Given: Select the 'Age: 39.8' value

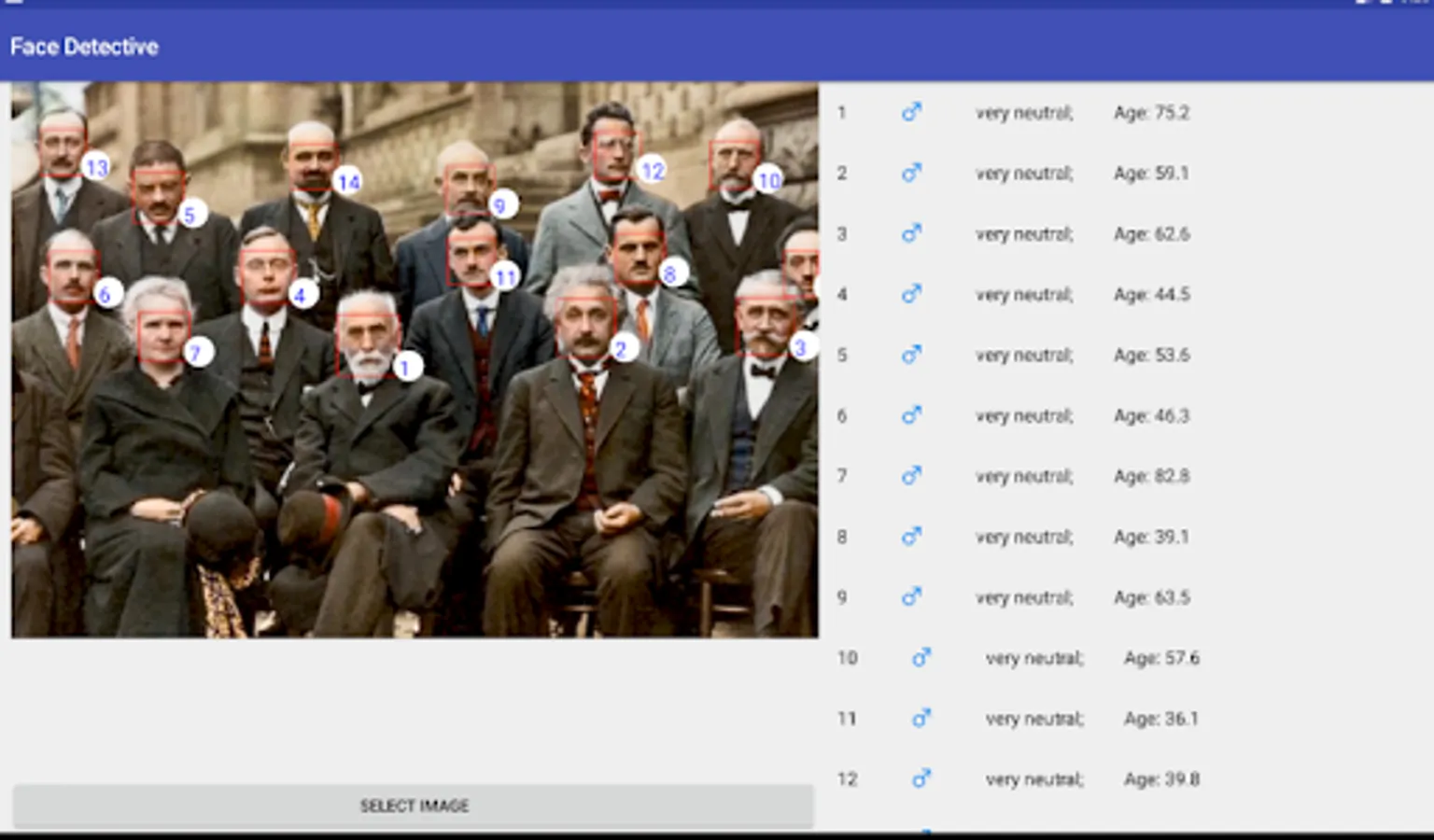Looking at the screenshot, I should (1161, 779).
